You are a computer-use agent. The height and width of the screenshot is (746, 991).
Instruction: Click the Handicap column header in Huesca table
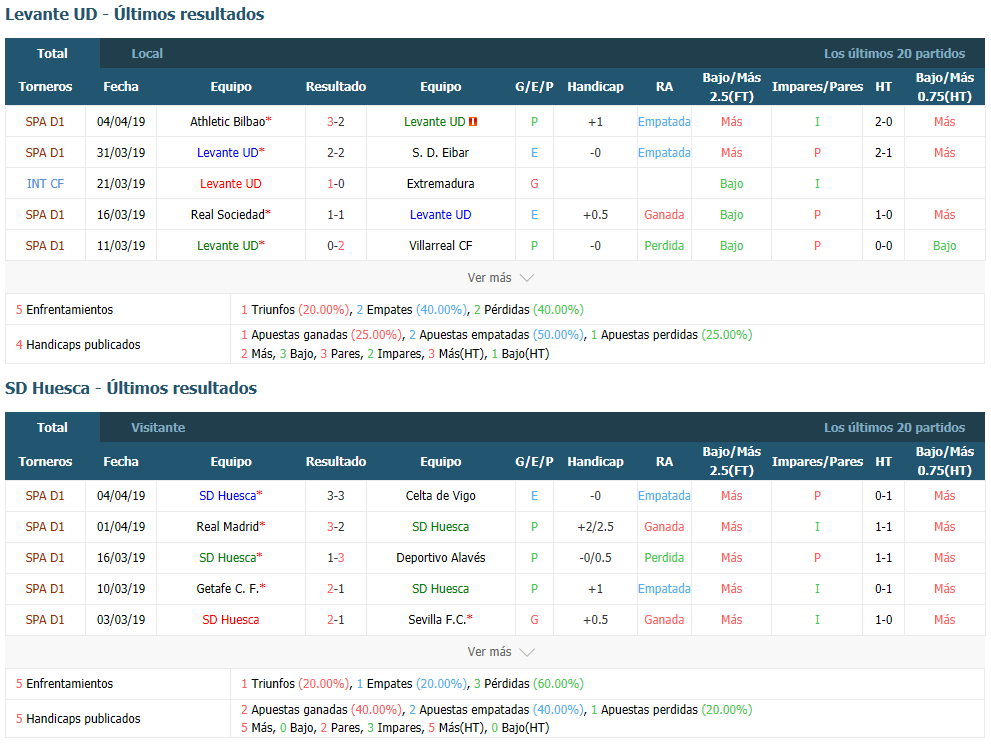(595, 462)
